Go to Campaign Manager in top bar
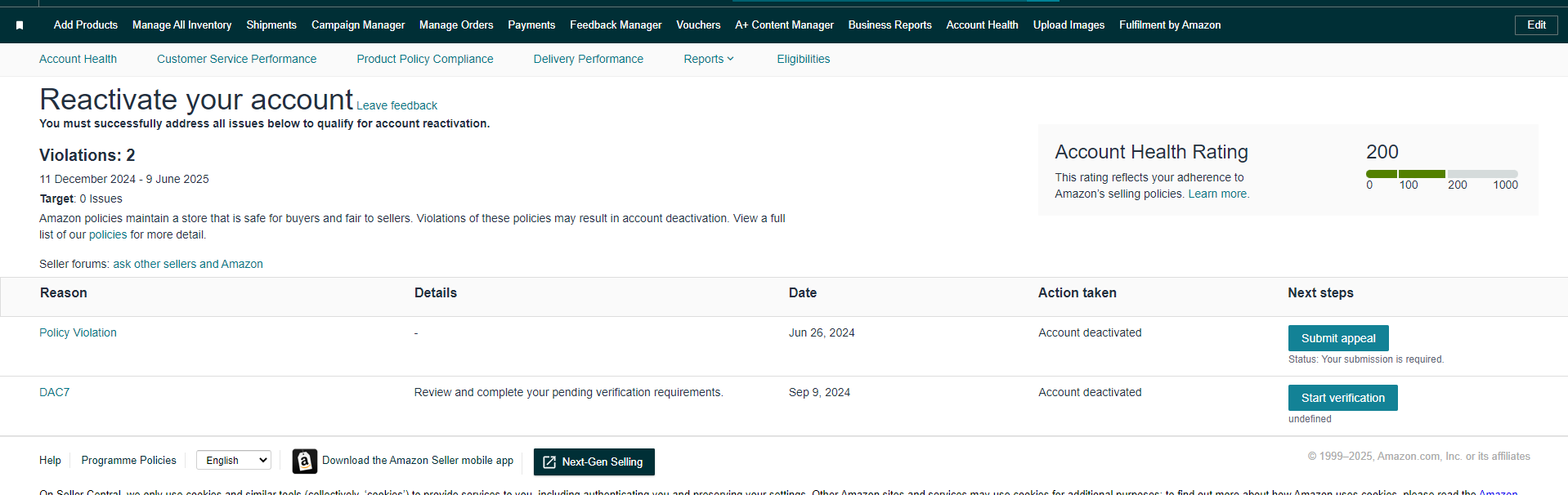Image resolution: width=1568 pixels, height=495 pixels. coord(357,25)
